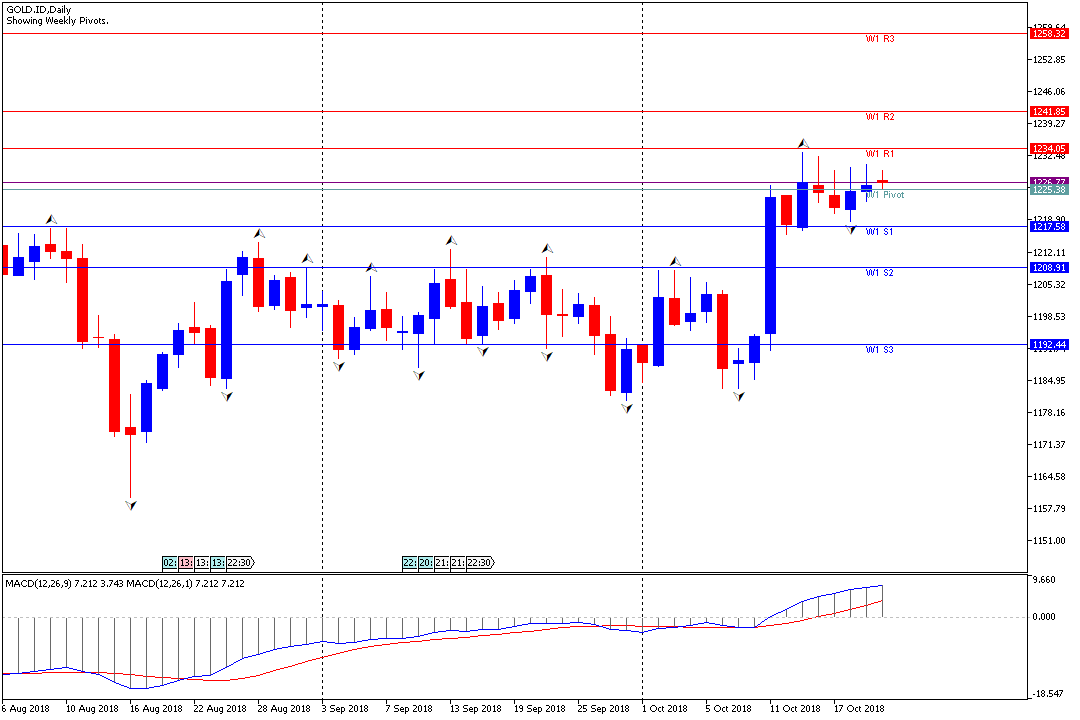Click the MACD(12,26,9) indicator label
This screenshot has width=1080, height=720.
[38, 584]
